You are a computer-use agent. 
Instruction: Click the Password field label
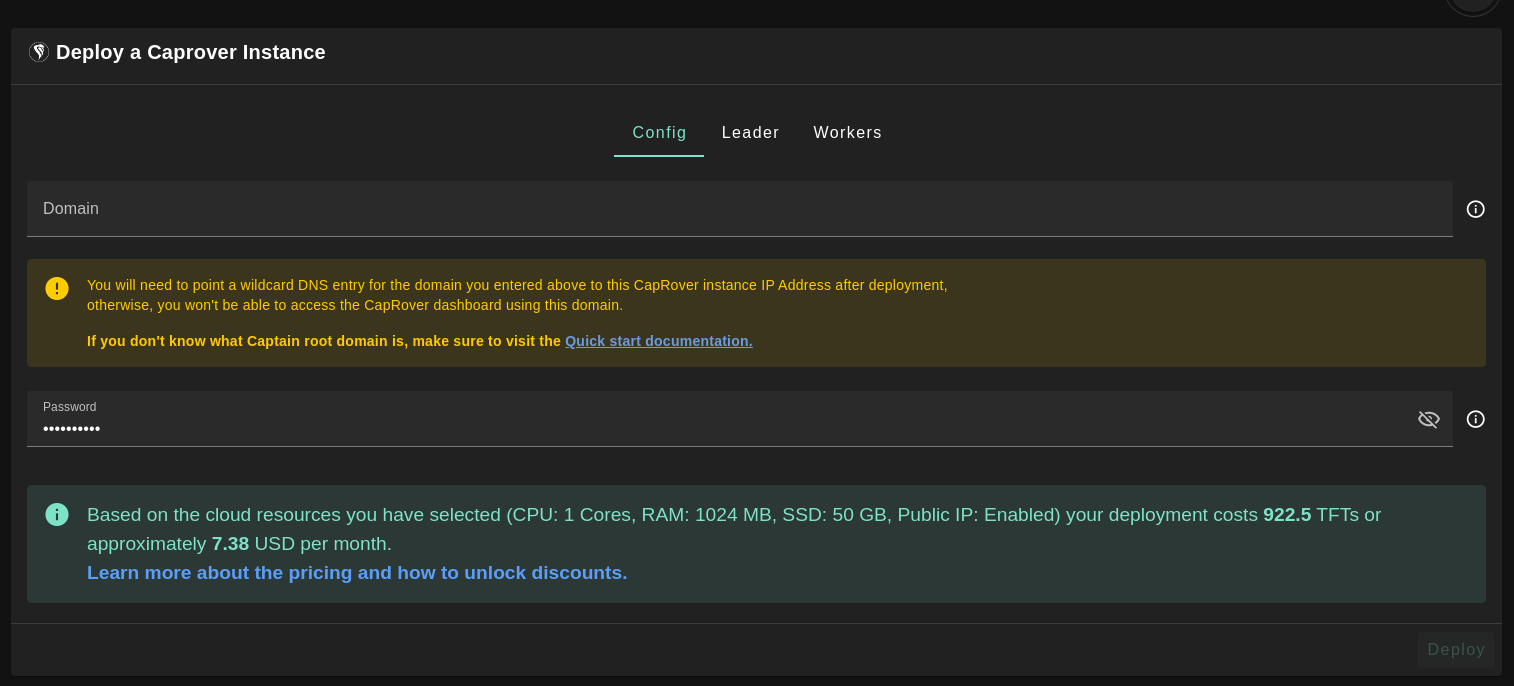pos(70,407)
